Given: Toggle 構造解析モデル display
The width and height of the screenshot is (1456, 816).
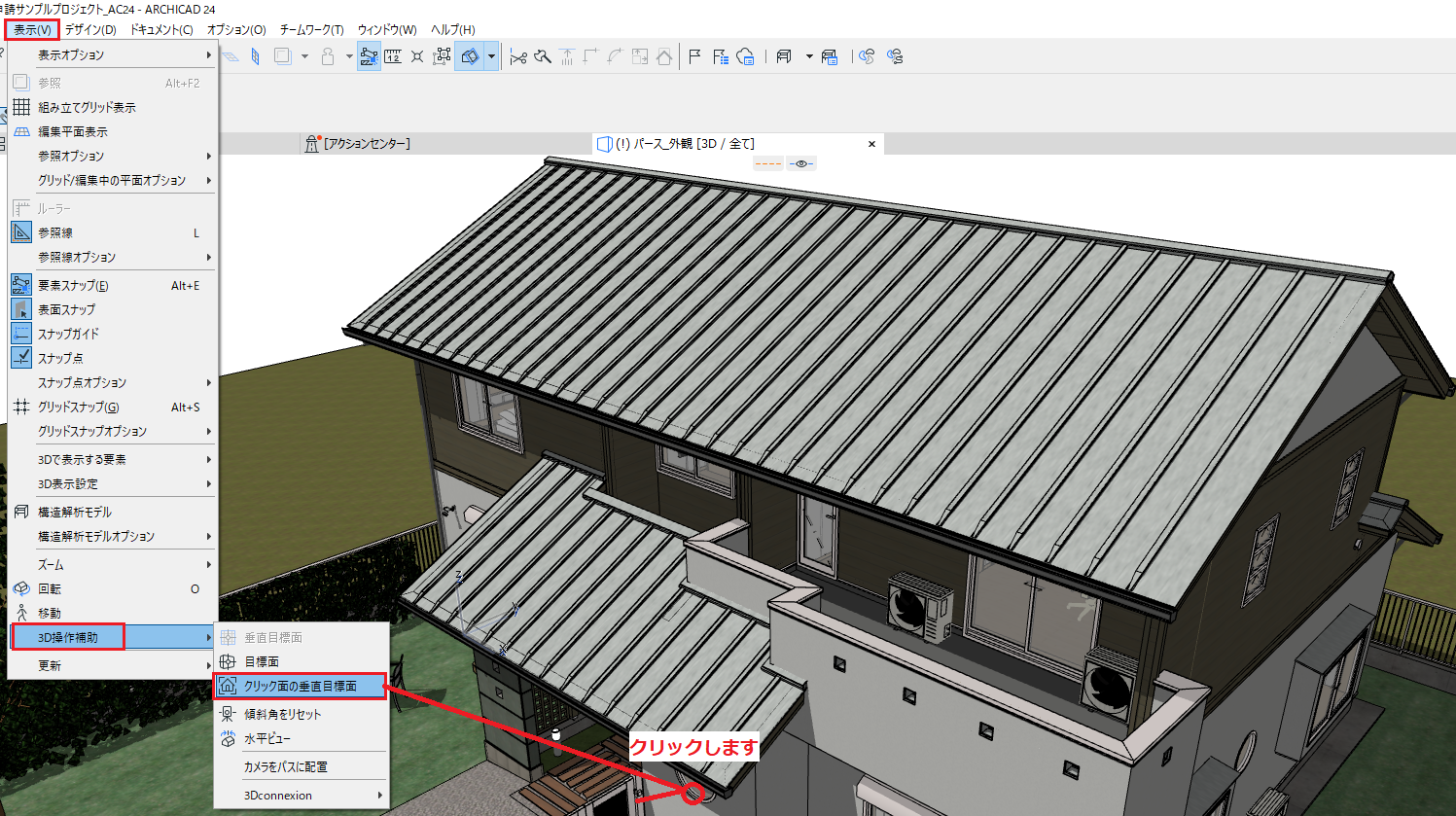Looking at the screenshot, I should click(x=113, y=512).
